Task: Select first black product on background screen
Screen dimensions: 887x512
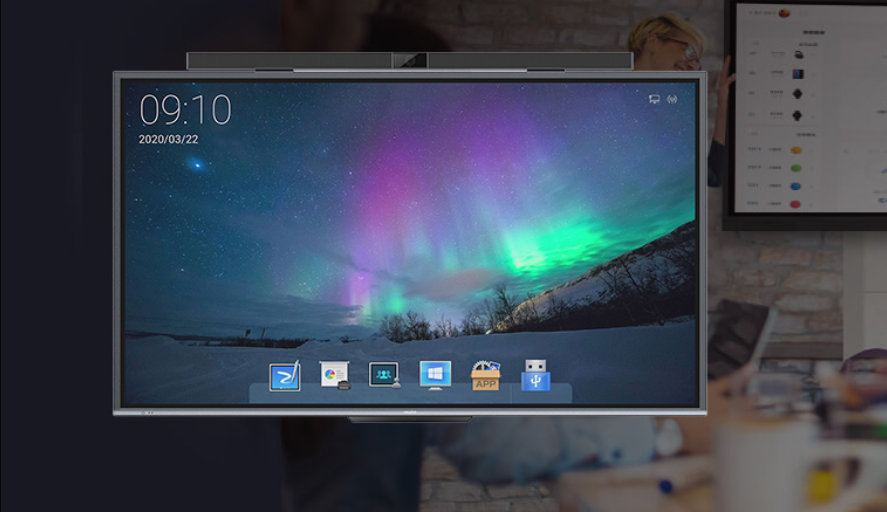Action: (798, 55)
